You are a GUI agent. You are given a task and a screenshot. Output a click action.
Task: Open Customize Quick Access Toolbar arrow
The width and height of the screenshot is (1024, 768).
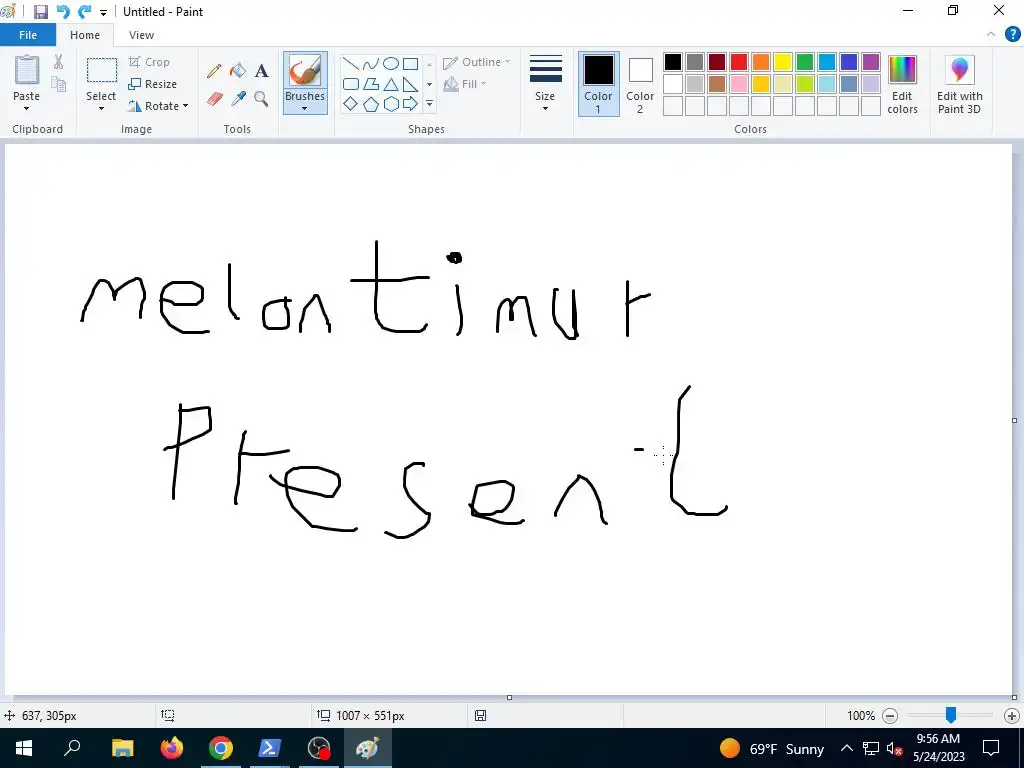(103, 12)
